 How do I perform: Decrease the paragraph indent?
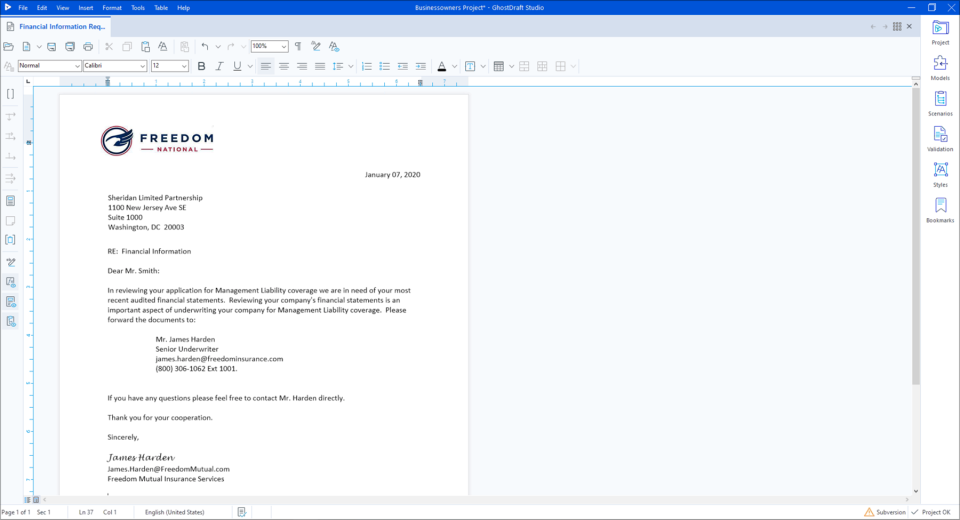click(x=402, y=66)
